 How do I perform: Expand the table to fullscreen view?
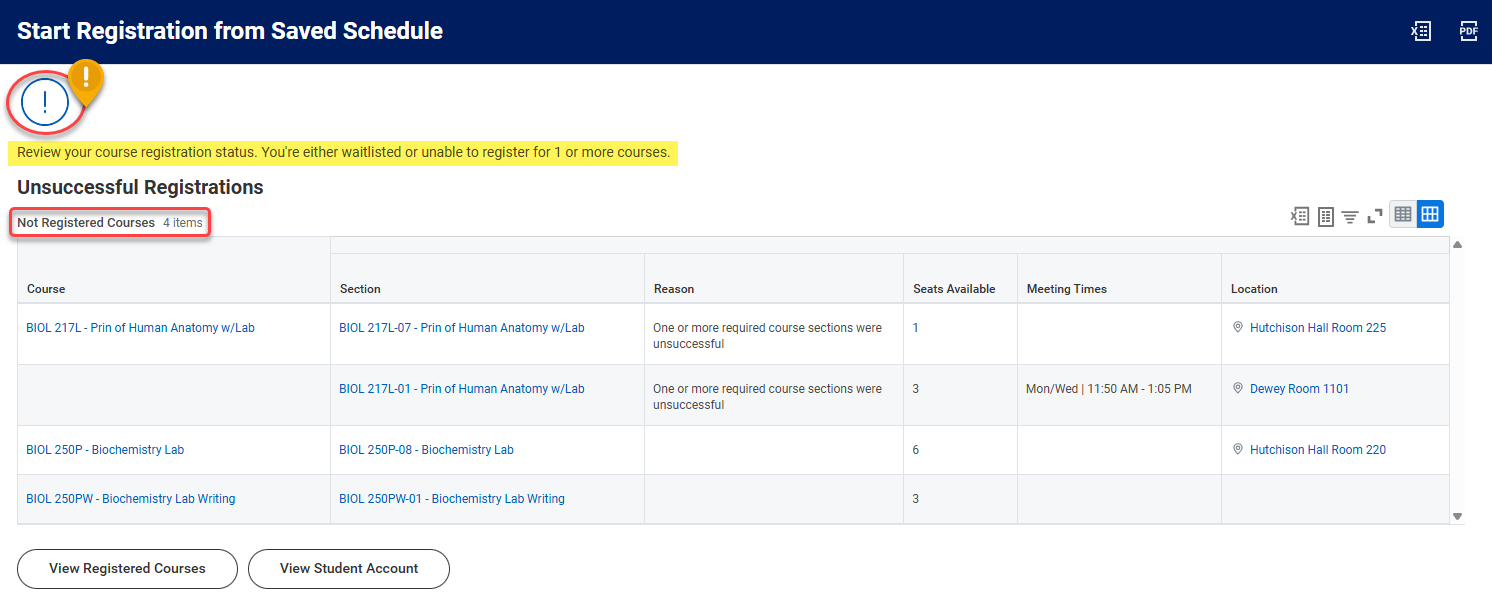pyautogui.click(x=1375, y=214)
